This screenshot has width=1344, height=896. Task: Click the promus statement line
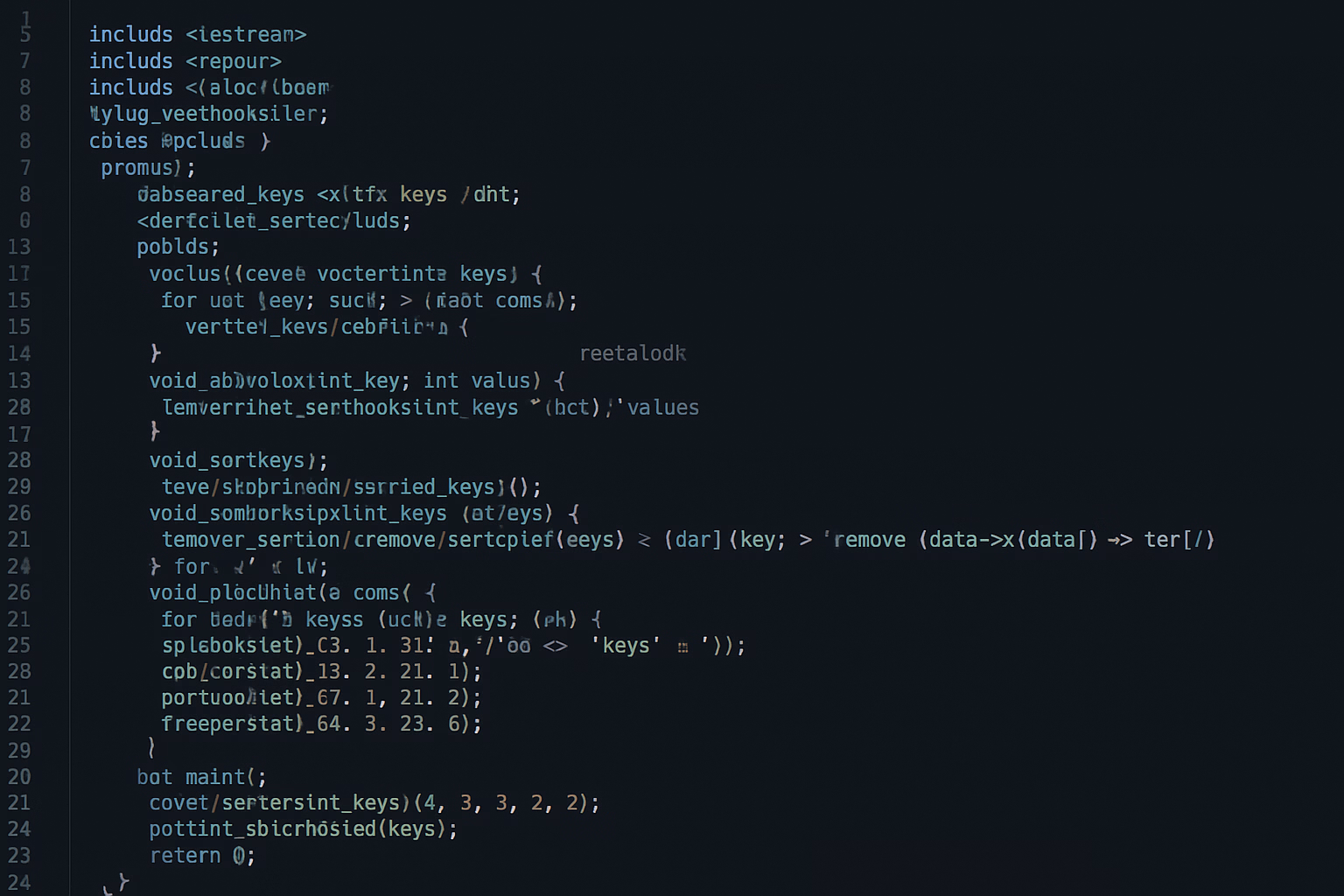[x=147, y=167]
